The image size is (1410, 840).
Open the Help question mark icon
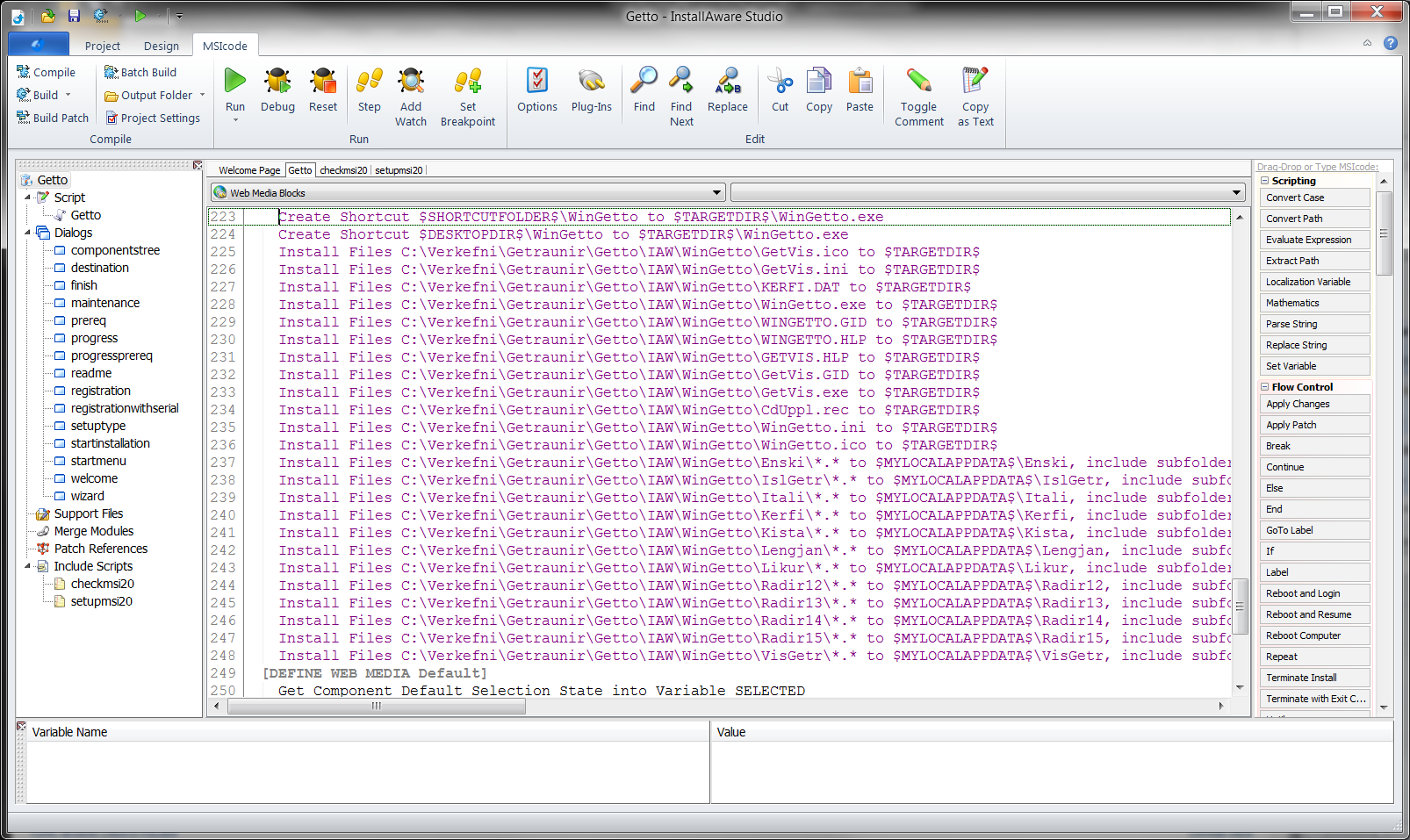[1391, 43]
